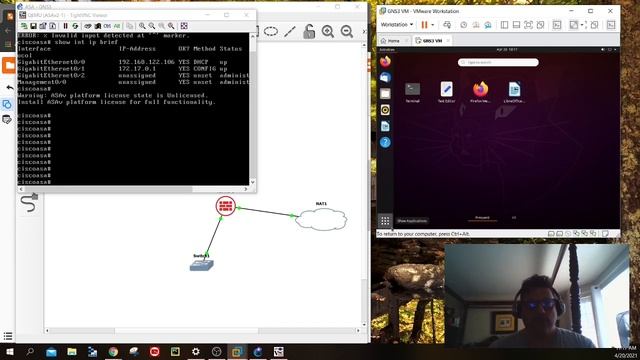
Task: Select the Switch1 node in topology
Action: coord(202,265)
